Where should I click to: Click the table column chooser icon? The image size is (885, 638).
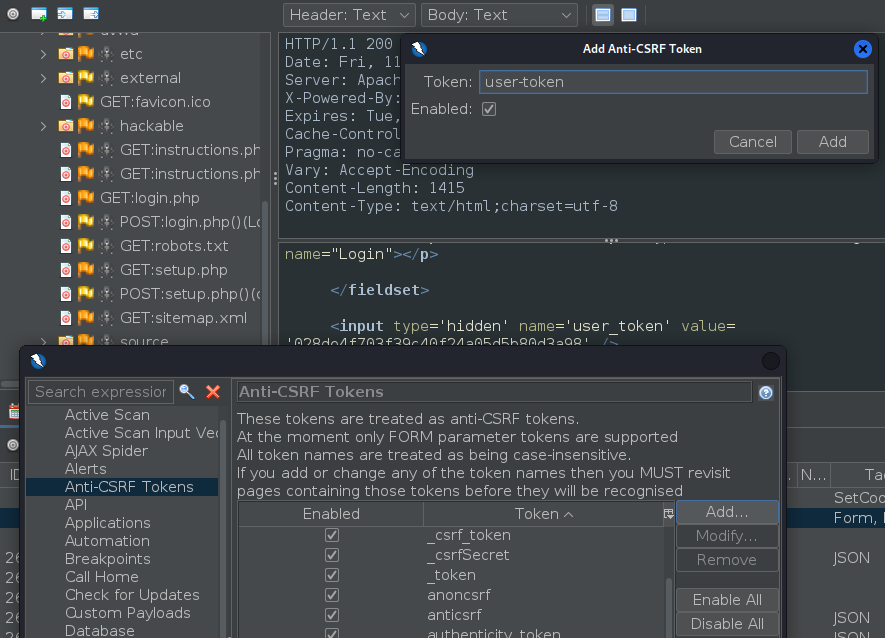668,514
